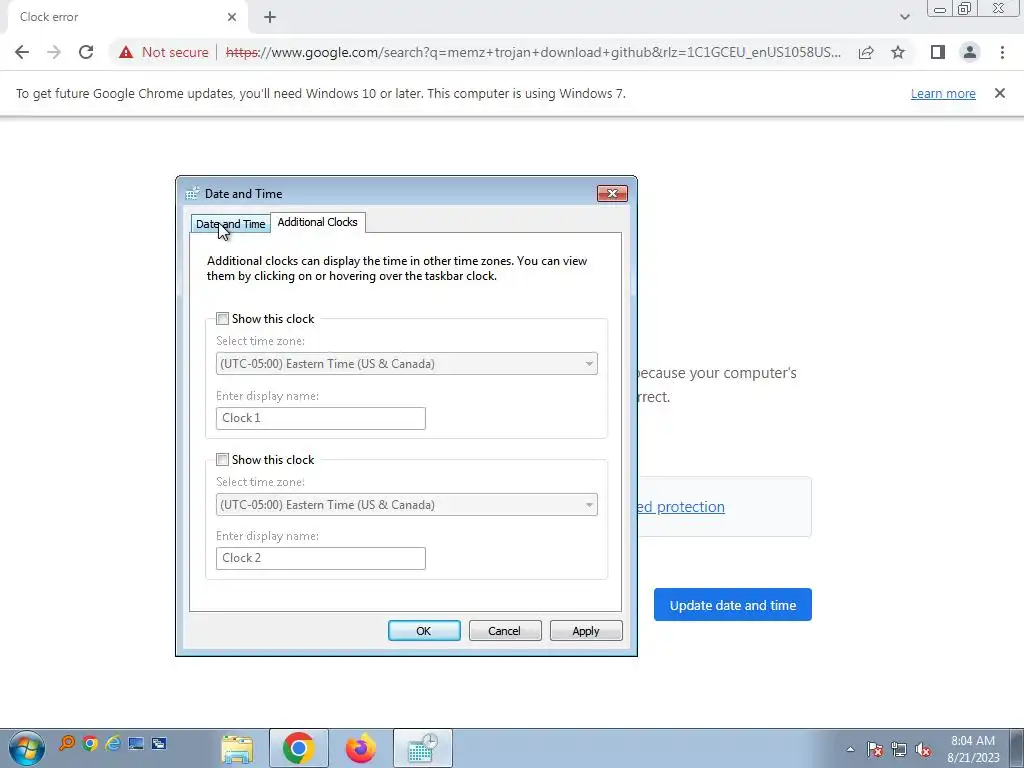The image size is (1024, 768).
Task: Go back using Chrome's back arrow
Action: pyautogui.click(x=22, y=52)
